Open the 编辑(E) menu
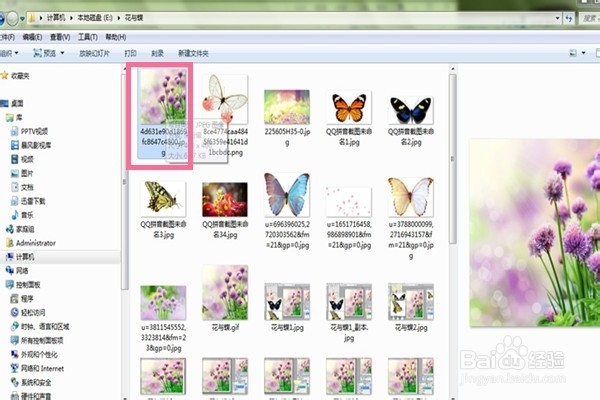This screenshot has width=600, height=400. tap(32, 37)
